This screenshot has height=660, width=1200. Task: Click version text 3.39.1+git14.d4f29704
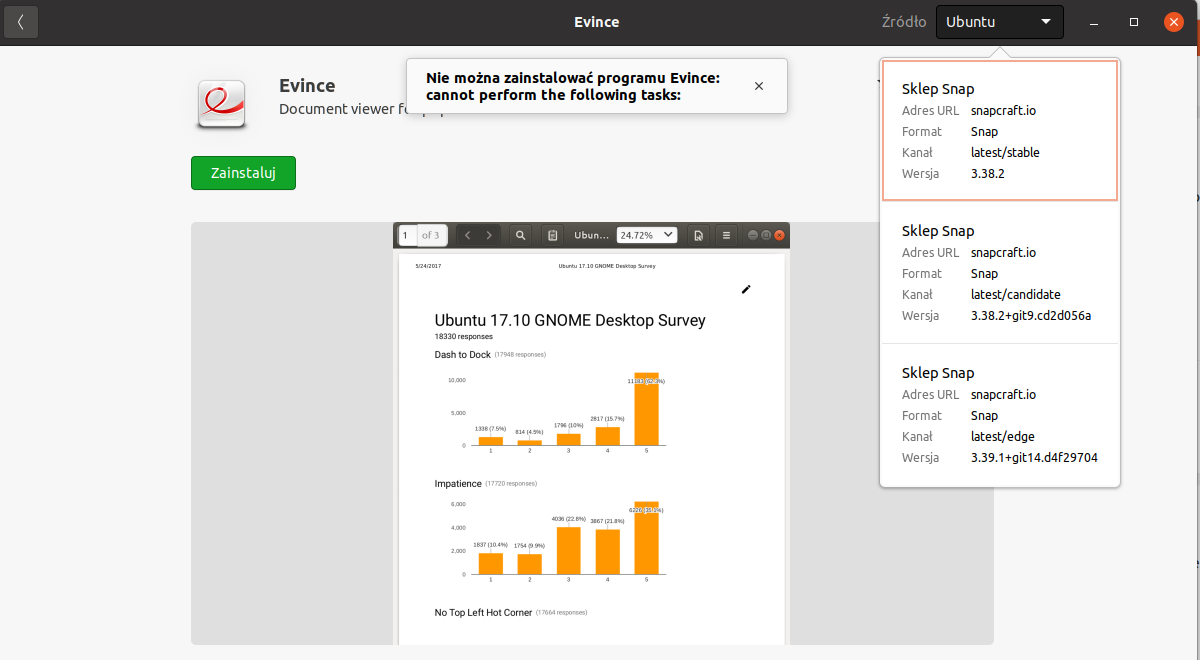[1034, 457]
